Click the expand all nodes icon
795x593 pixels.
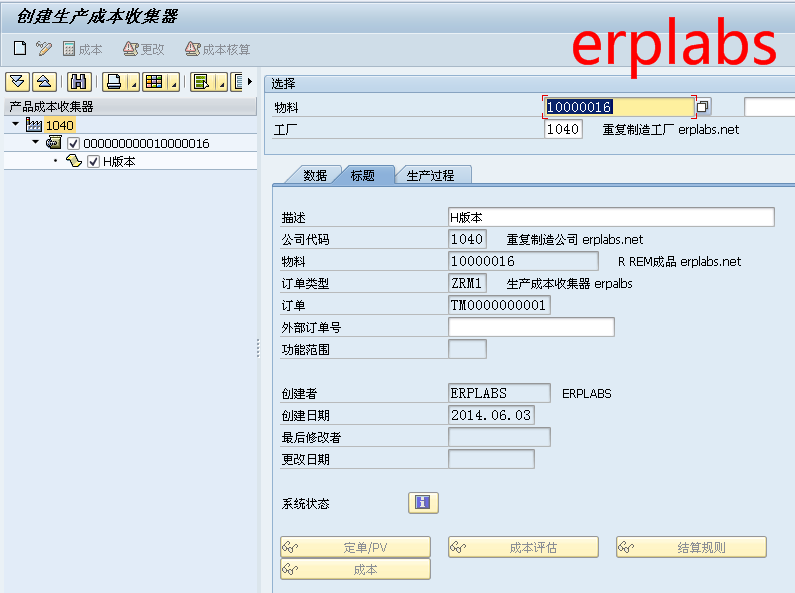tap(17, 82)
